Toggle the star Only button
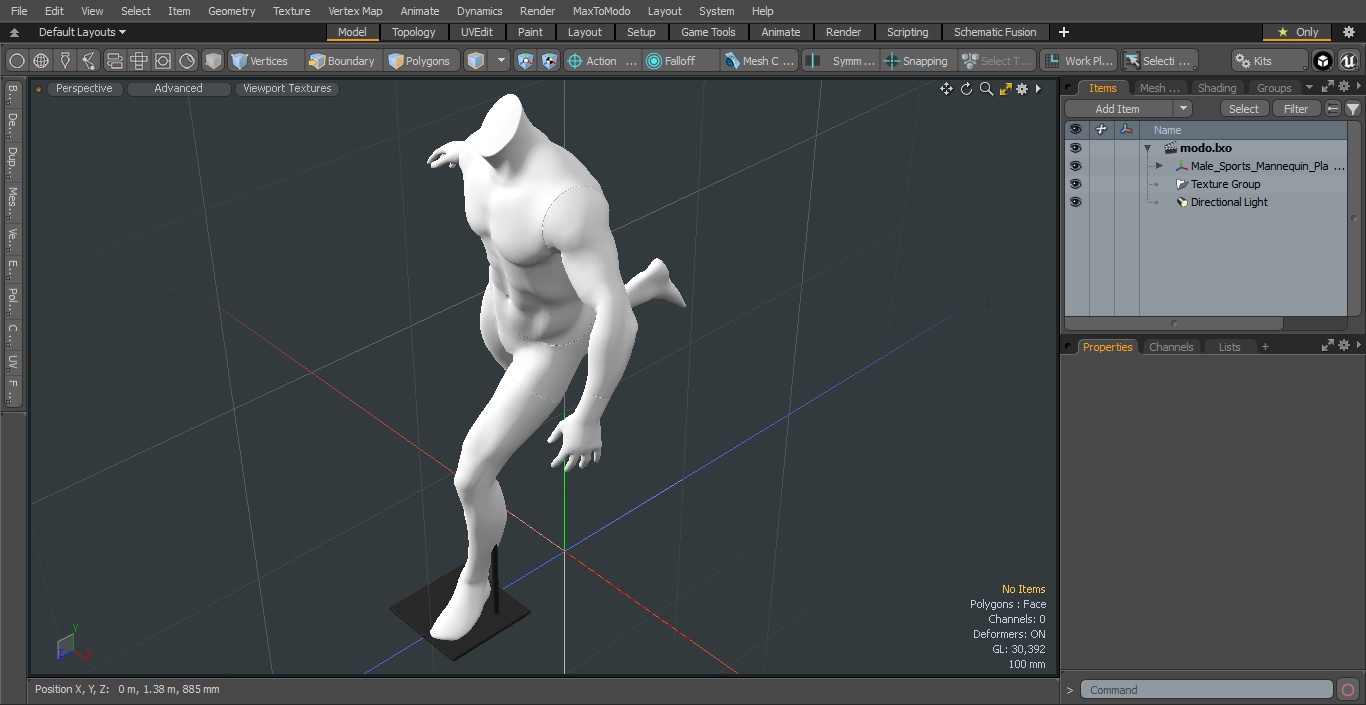1366x705 pixels. [1297, 32]
